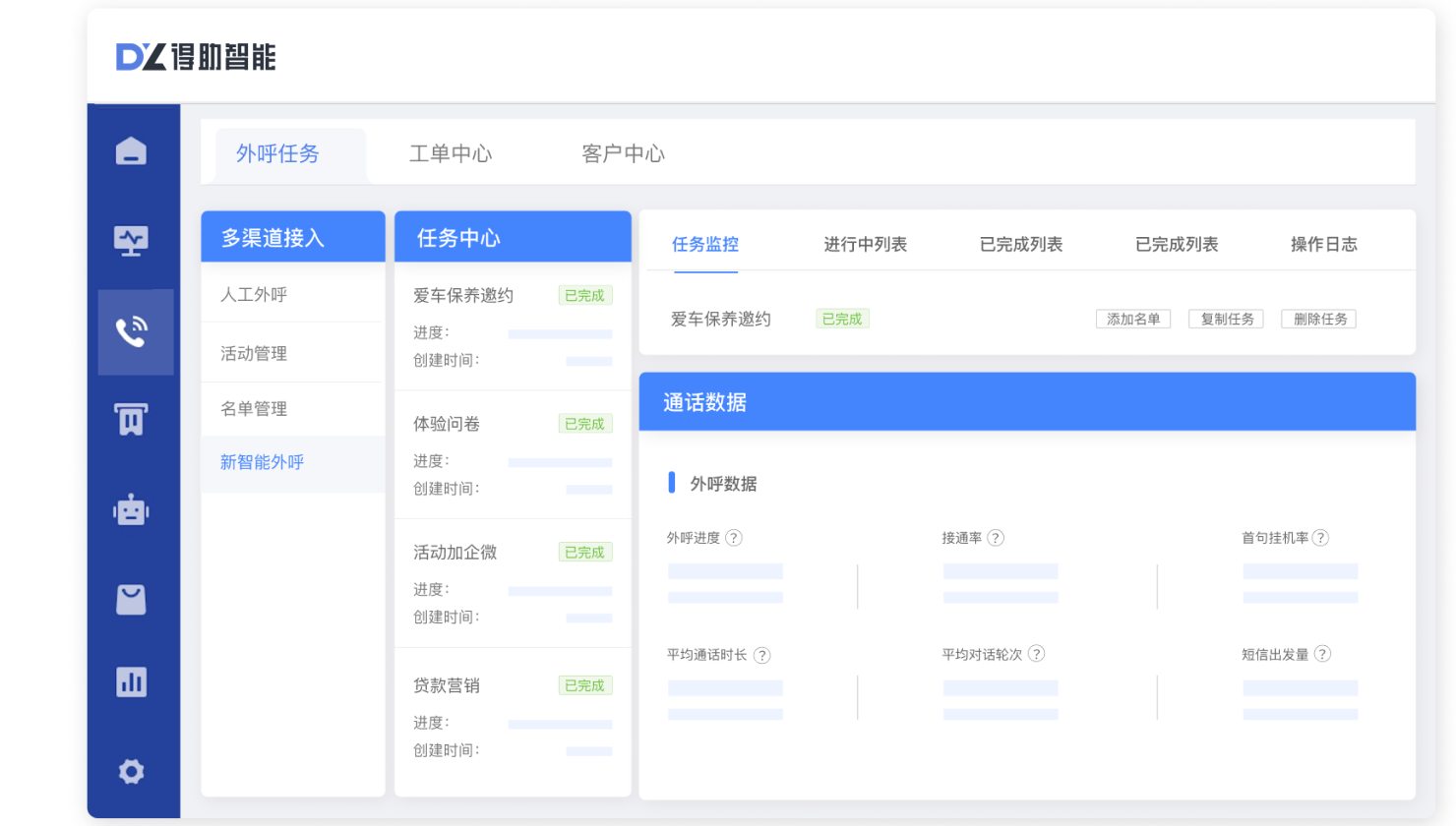Click the question mark next to 平均通话时长
This screenshot has width=1456, height=826.
click(761, 654)
